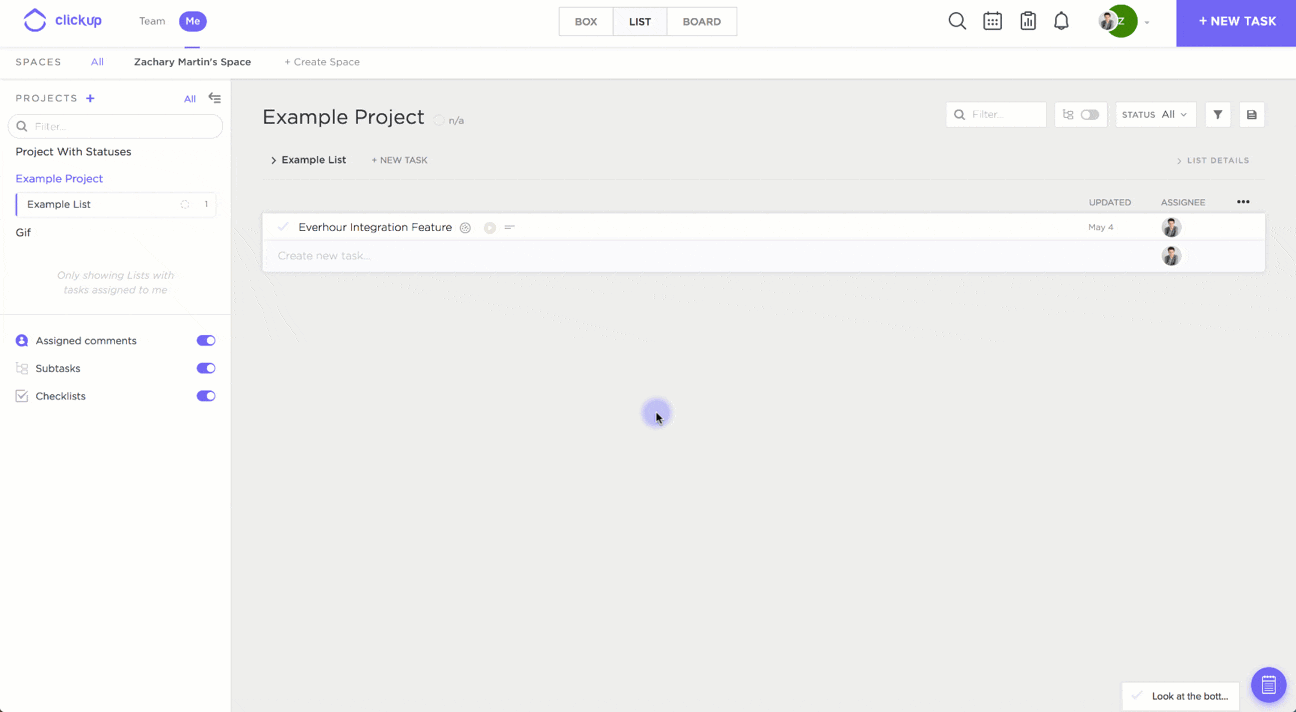Show All projects link in sidebar
This screenshot has height=712, width=1296.
(x=190, y=99)
